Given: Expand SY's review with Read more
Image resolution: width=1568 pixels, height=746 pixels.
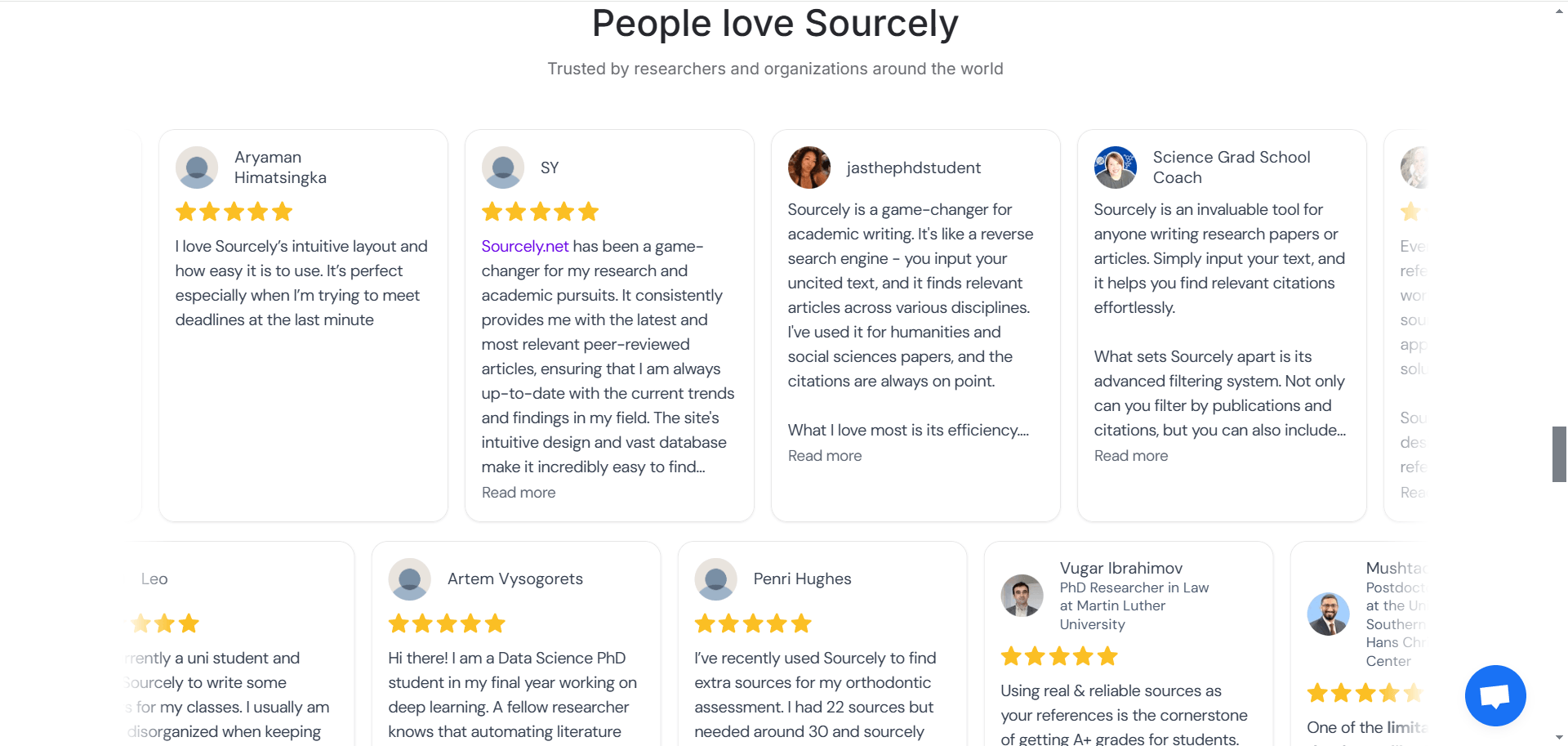Looking at the screenshot, I should (x=519, y=493).
